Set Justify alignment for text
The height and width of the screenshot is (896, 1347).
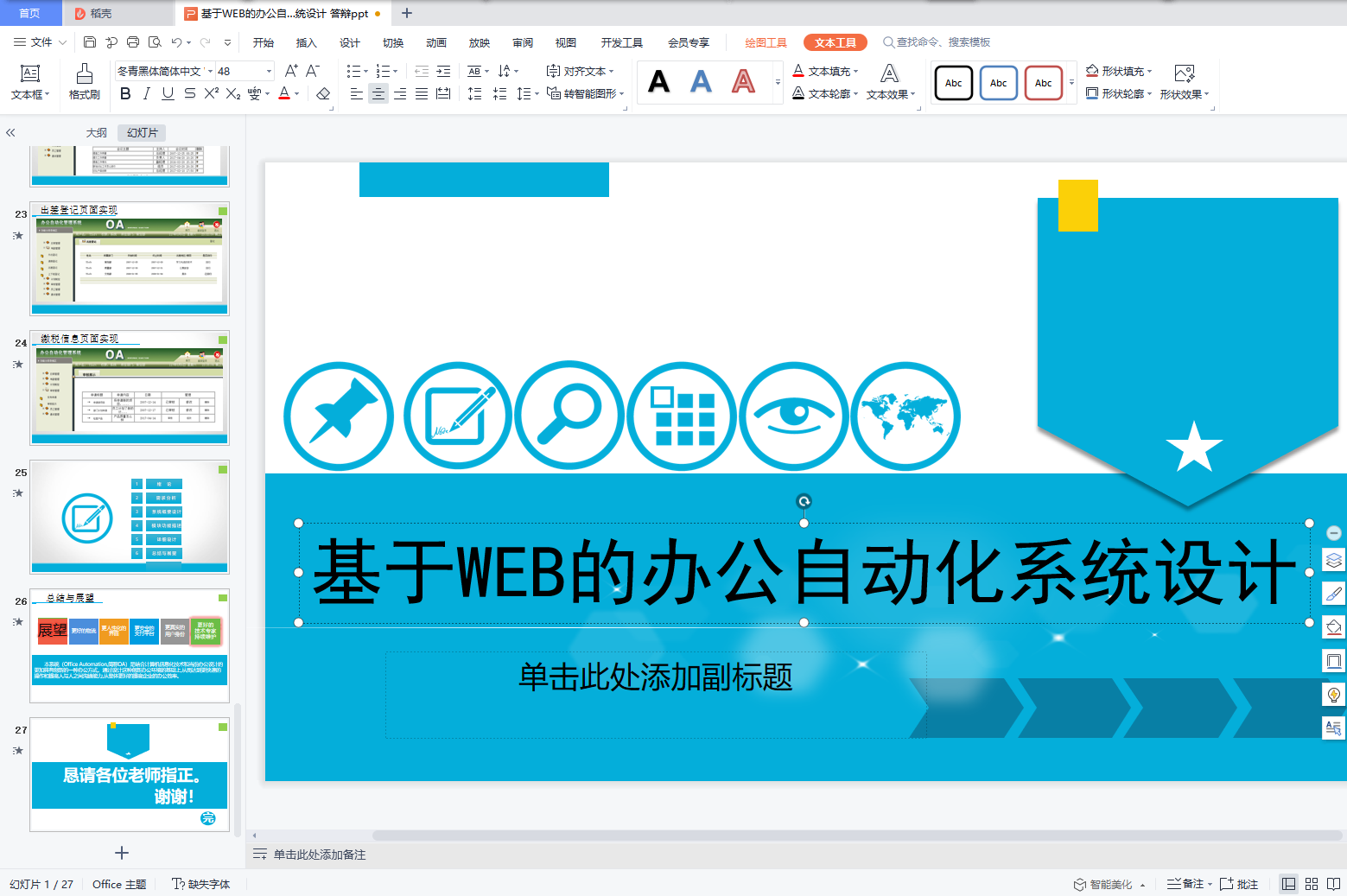pos(422,93)
